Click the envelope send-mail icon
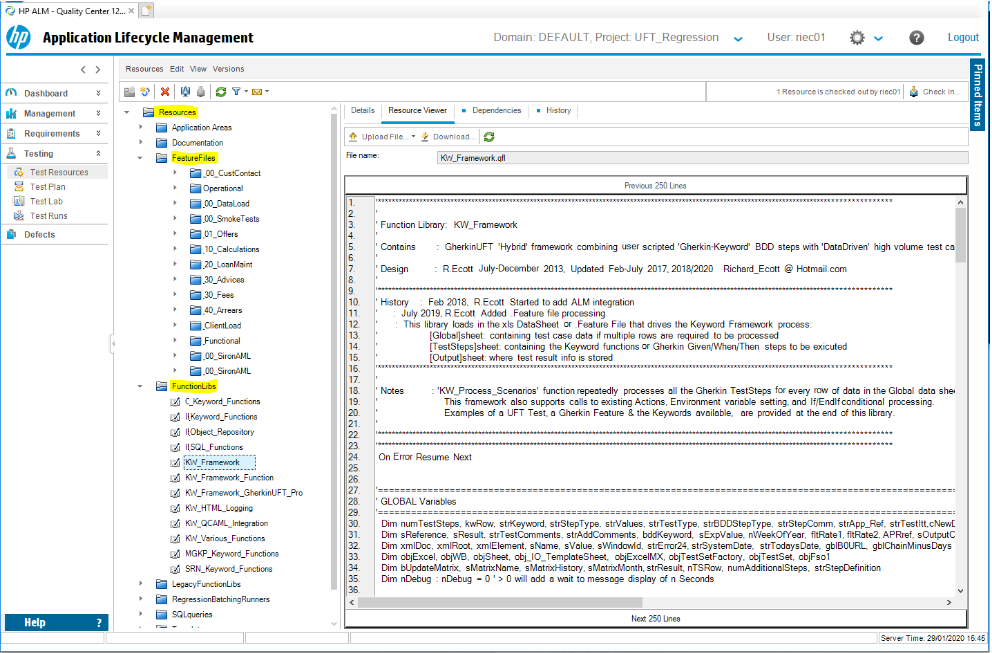 click(x=256, y=92)
